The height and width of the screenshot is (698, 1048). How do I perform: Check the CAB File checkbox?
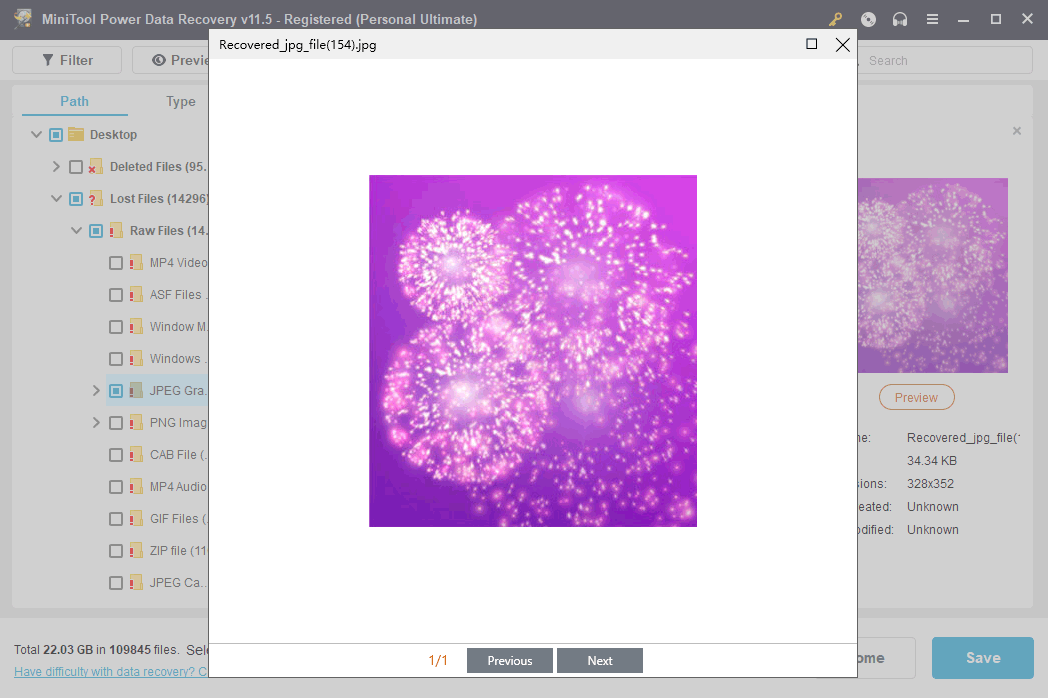tap(116, 455)
